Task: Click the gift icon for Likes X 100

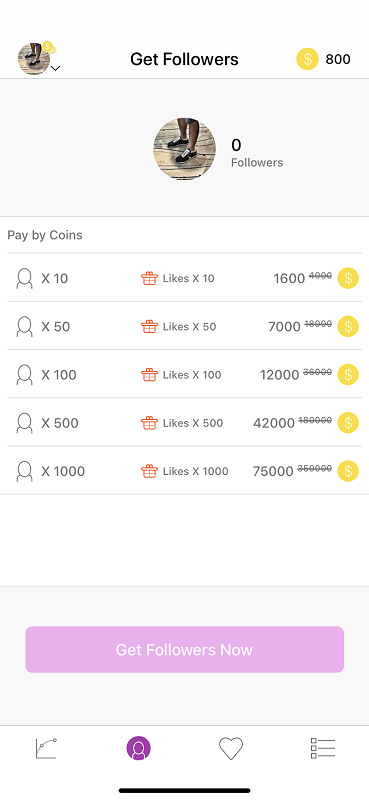Action: coord(150,374)
